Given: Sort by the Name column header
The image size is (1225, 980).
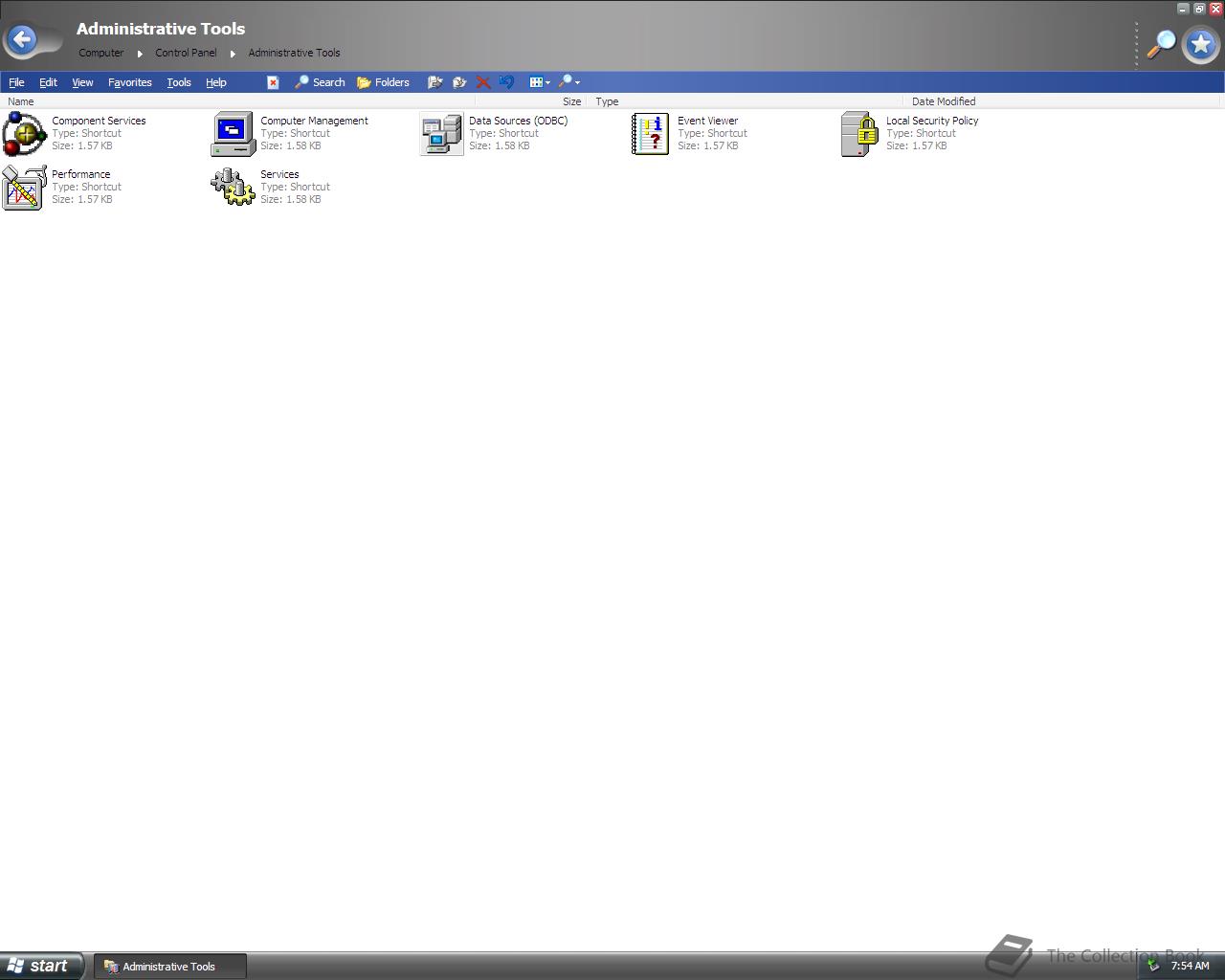Looking at the screenshot, I should click(x=237, y=101).
